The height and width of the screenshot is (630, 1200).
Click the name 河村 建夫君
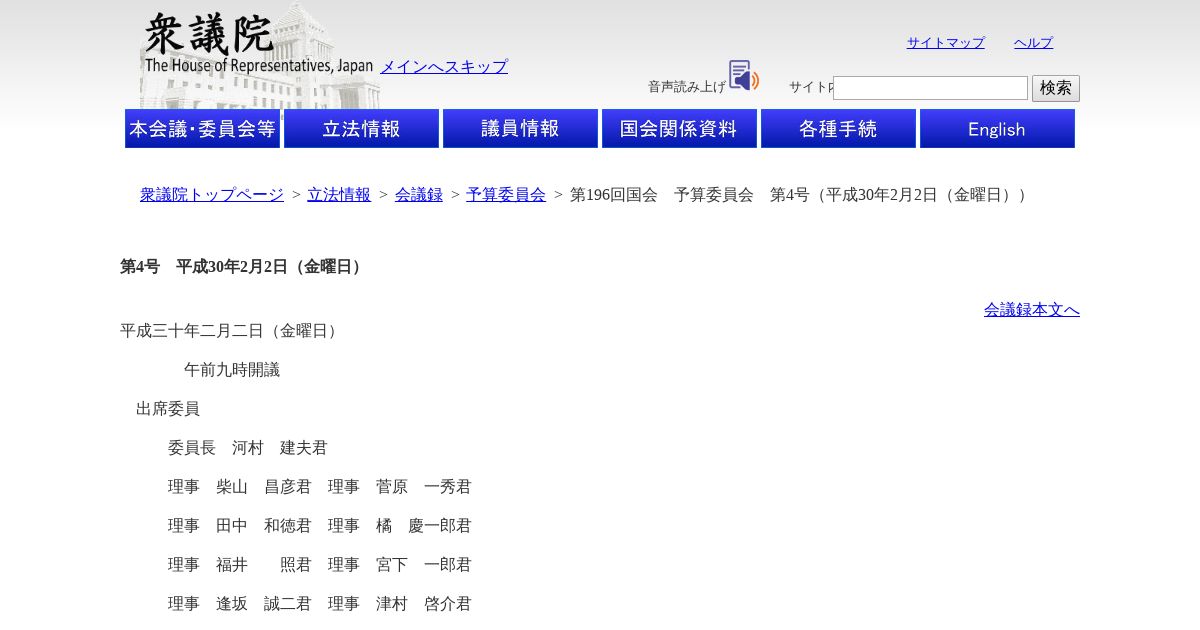280,448
